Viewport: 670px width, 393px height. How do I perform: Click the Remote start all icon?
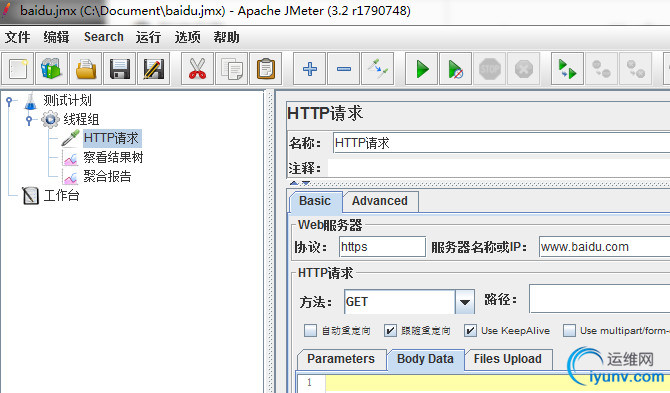pos(567,69)
